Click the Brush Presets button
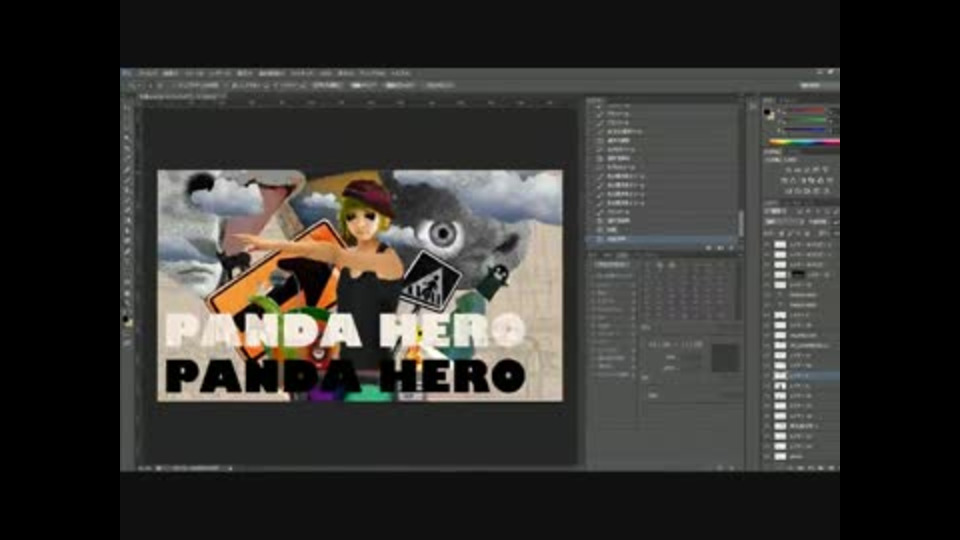This screenshot has height=540, width=960. coord(611,264)
